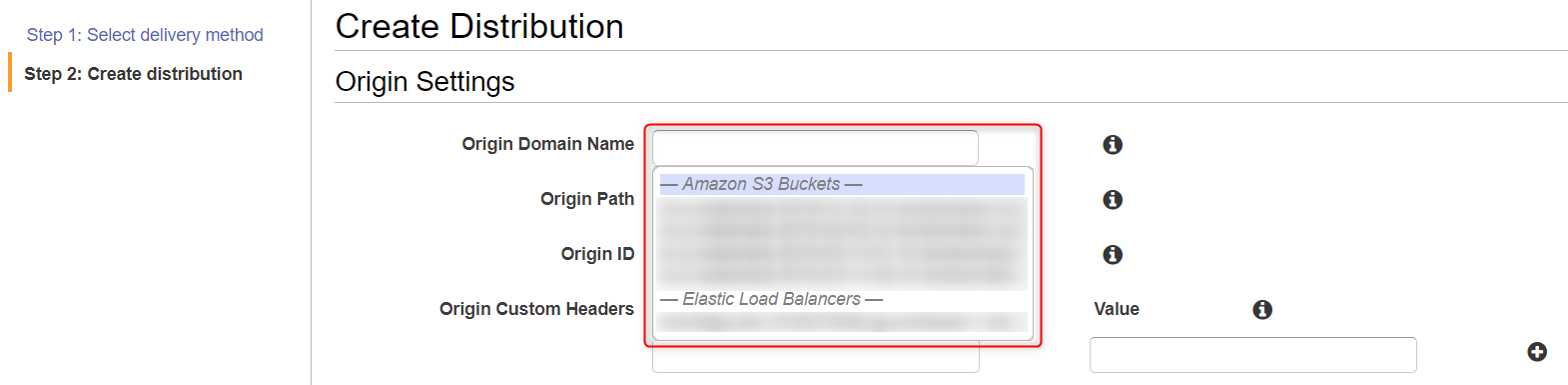The width and height of the screenshot is (1568, 385).
Task: Select the Origin Custom Headers label
Action: (x=536, y=309)
